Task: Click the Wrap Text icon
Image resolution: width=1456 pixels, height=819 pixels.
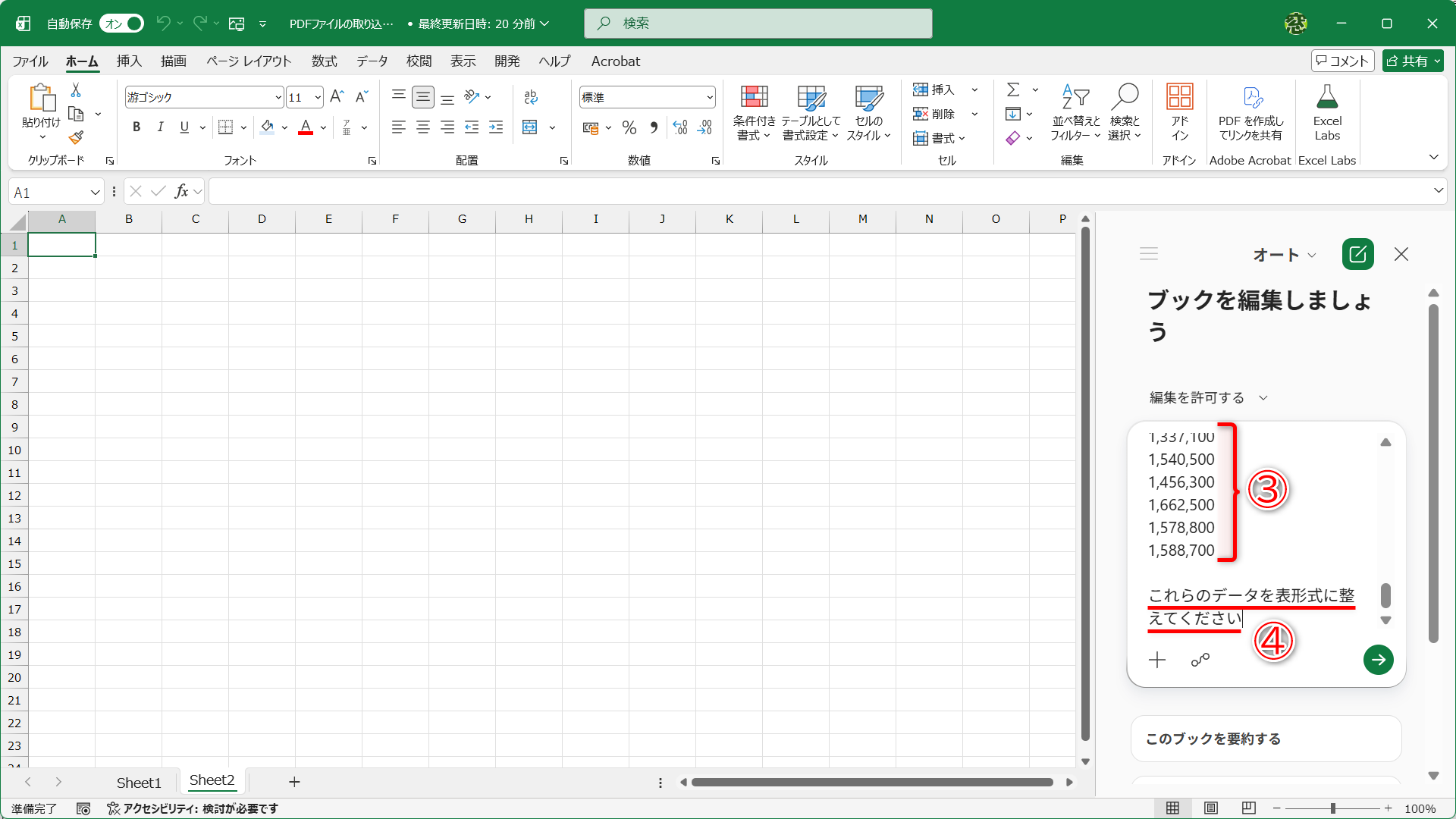Action: point(531,97)
